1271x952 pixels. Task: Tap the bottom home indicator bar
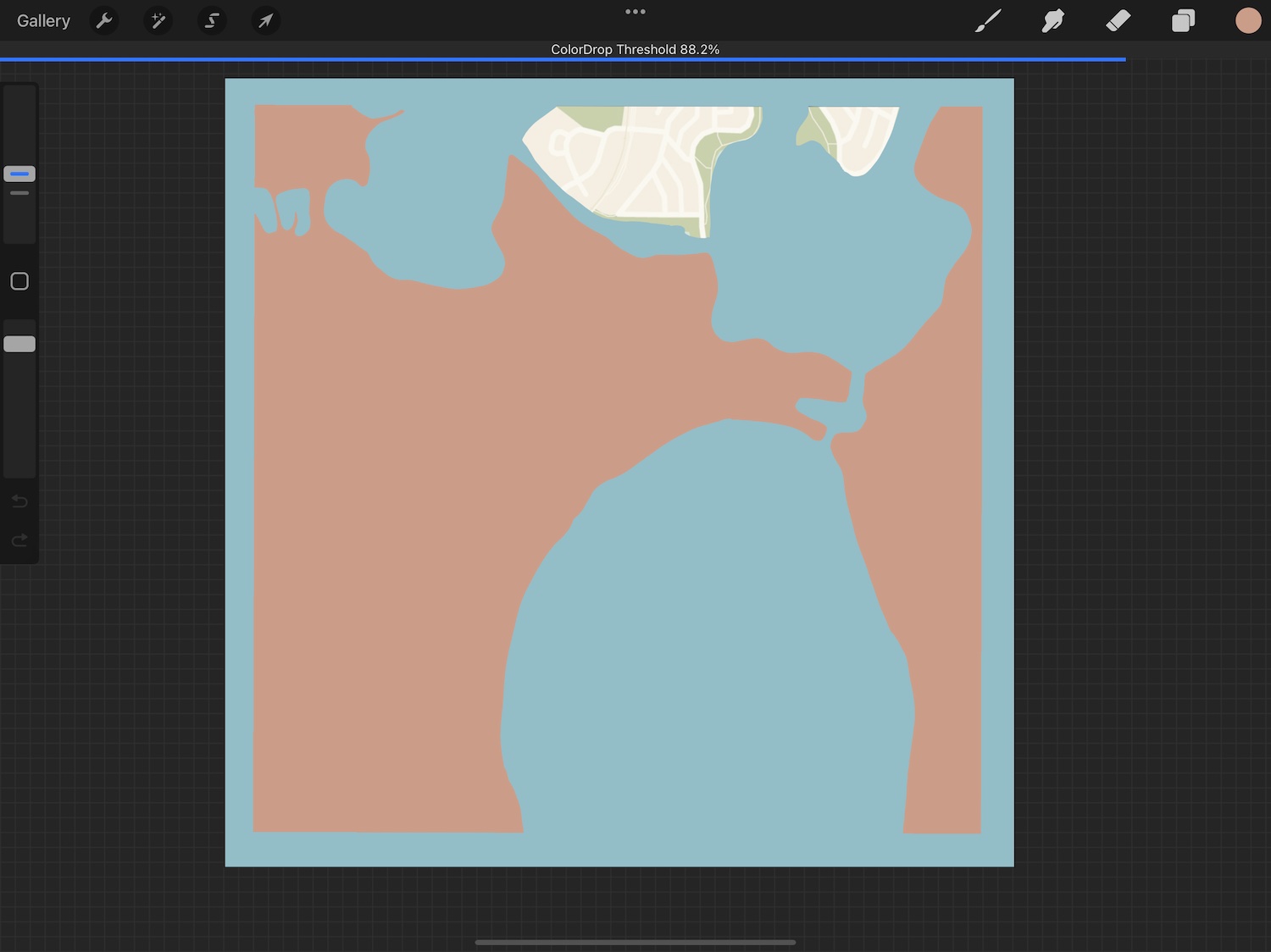click(635, 941)
